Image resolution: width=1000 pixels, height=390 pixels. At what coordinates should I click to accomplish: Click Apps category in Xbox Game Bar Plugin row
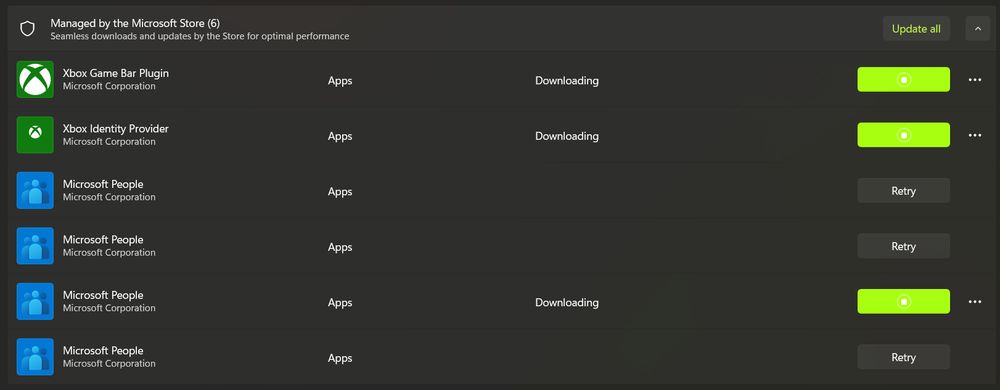tap(340, 81)
